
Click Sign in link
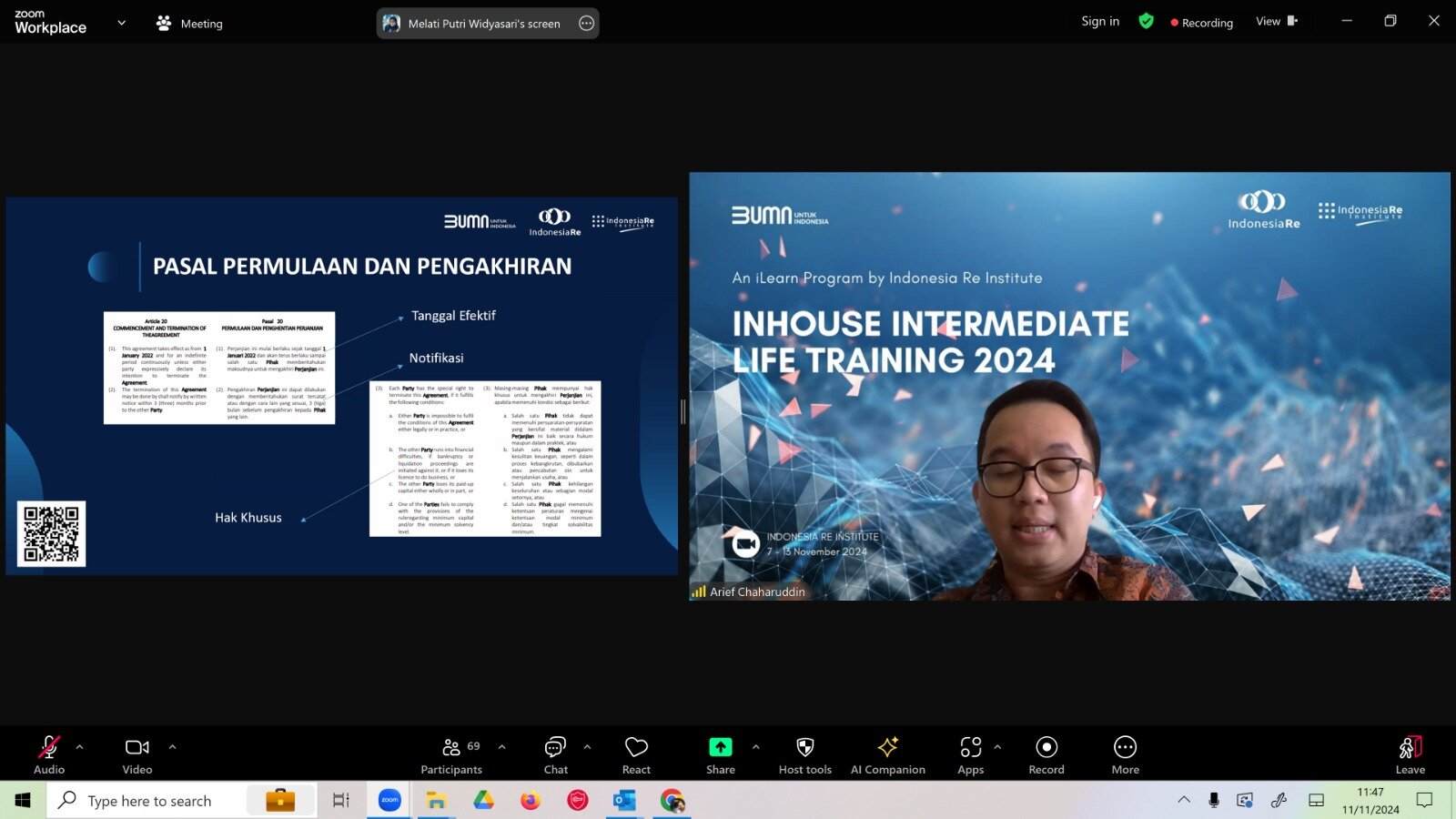pyautogui.click(x=1100, y=21)
